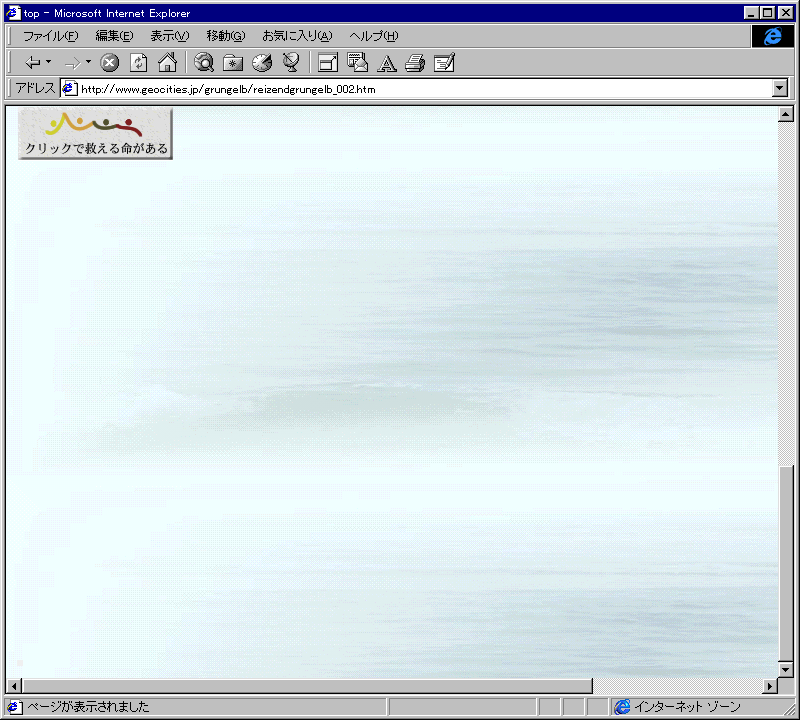Expand the address bar dropdown arrow
This screenshot has width=800, height=720.
[x=780, y=88]
